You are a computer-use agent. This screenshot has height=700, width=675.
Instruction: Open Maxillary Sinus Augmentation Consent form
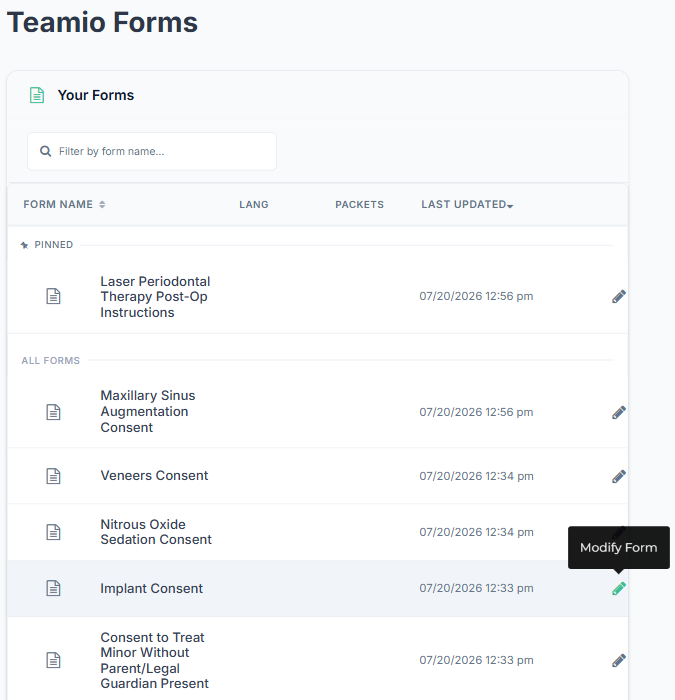[x=148, y=412]
